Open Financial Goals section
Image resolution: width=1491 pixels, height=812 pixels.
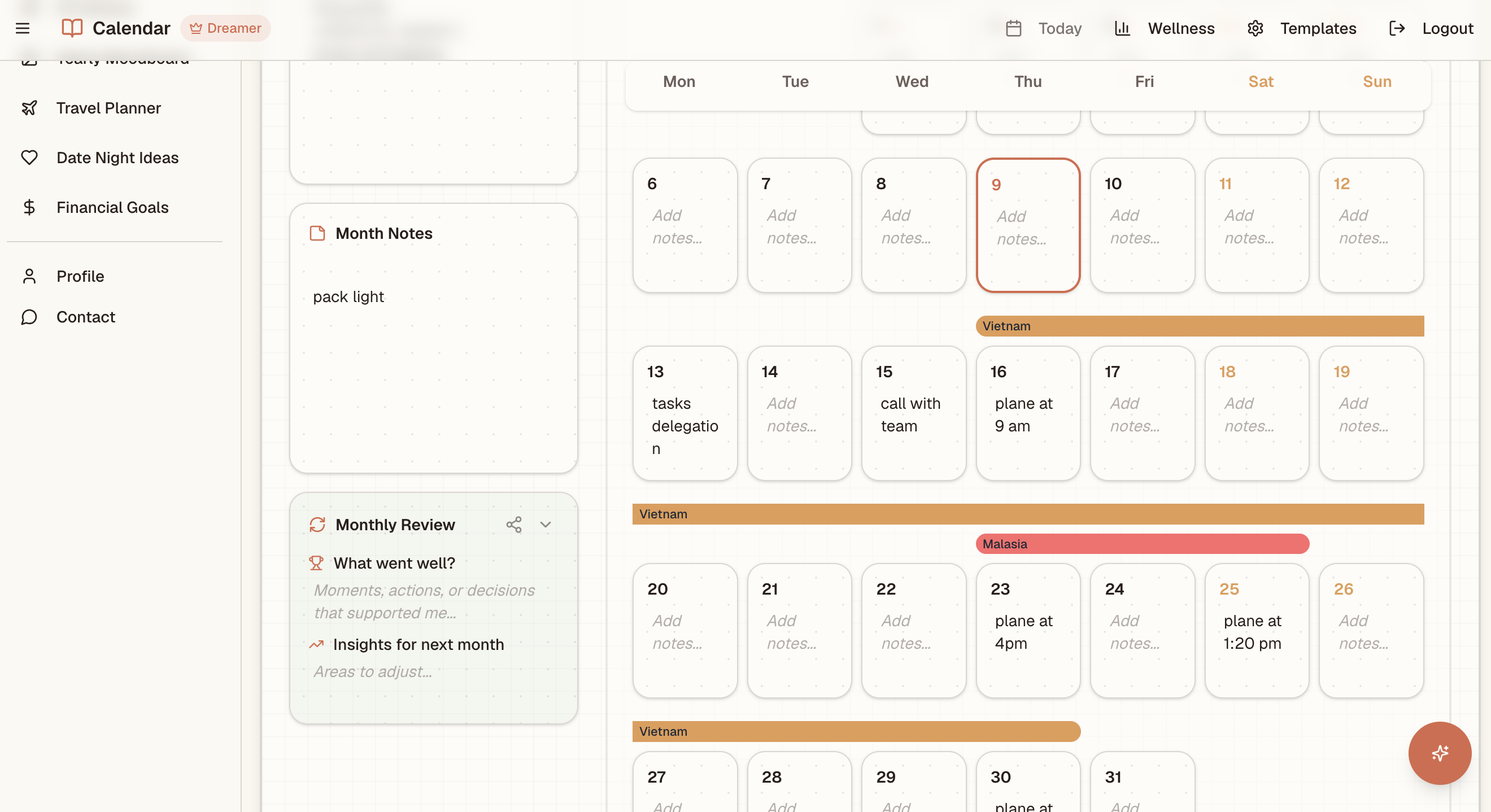click(112, 207)
